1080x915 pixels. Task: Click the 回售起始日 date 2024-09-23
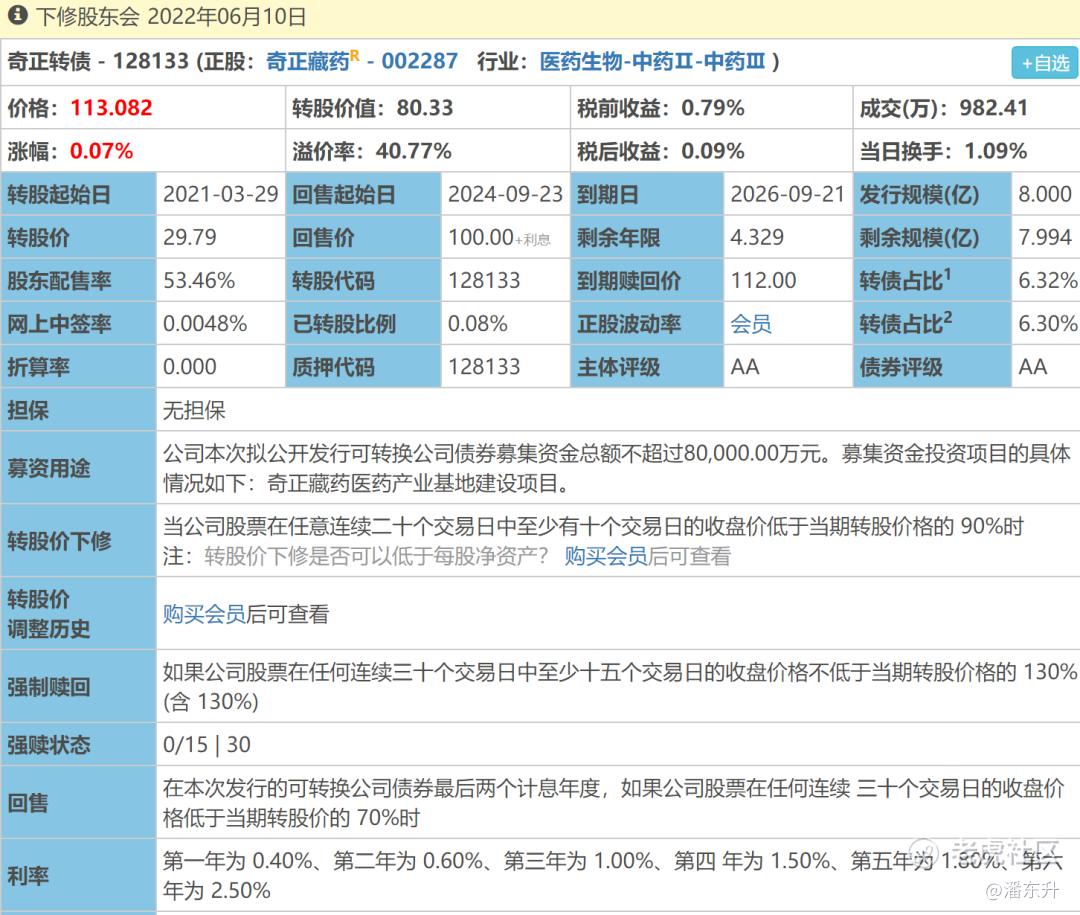coord(506,194)
